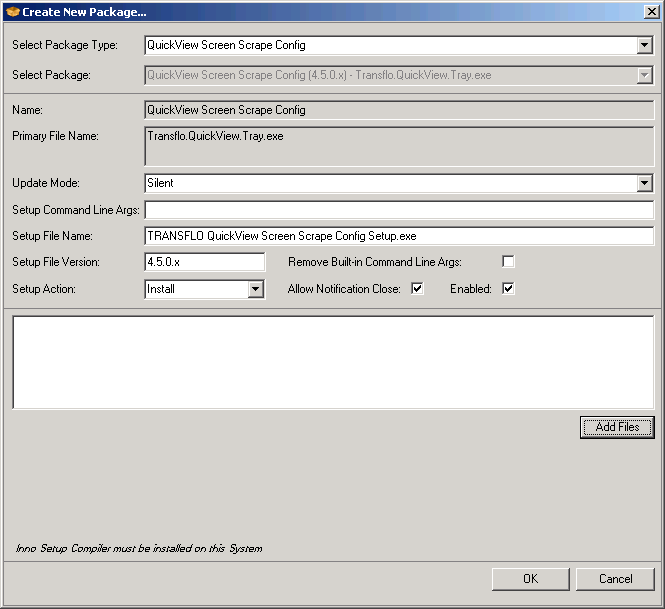Click the Allow Notification Close label
665x609 pixels.
pyautogui.click(x=344, y=289)
